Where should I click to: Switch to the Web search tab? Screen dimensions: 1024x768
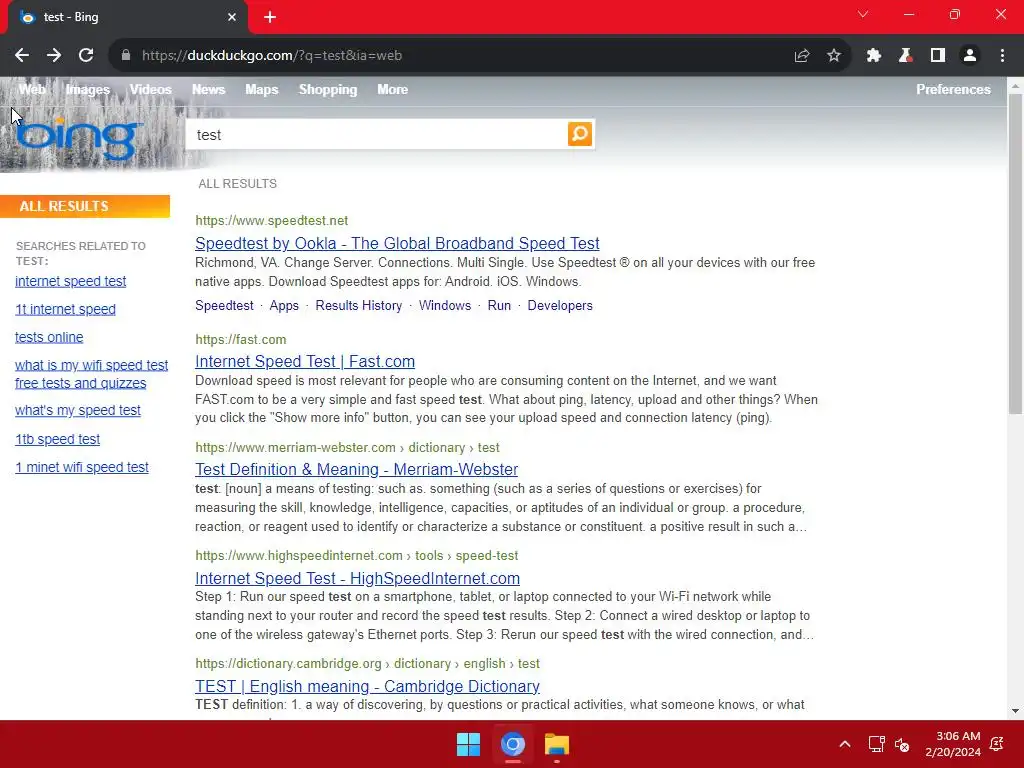[32, 89]
